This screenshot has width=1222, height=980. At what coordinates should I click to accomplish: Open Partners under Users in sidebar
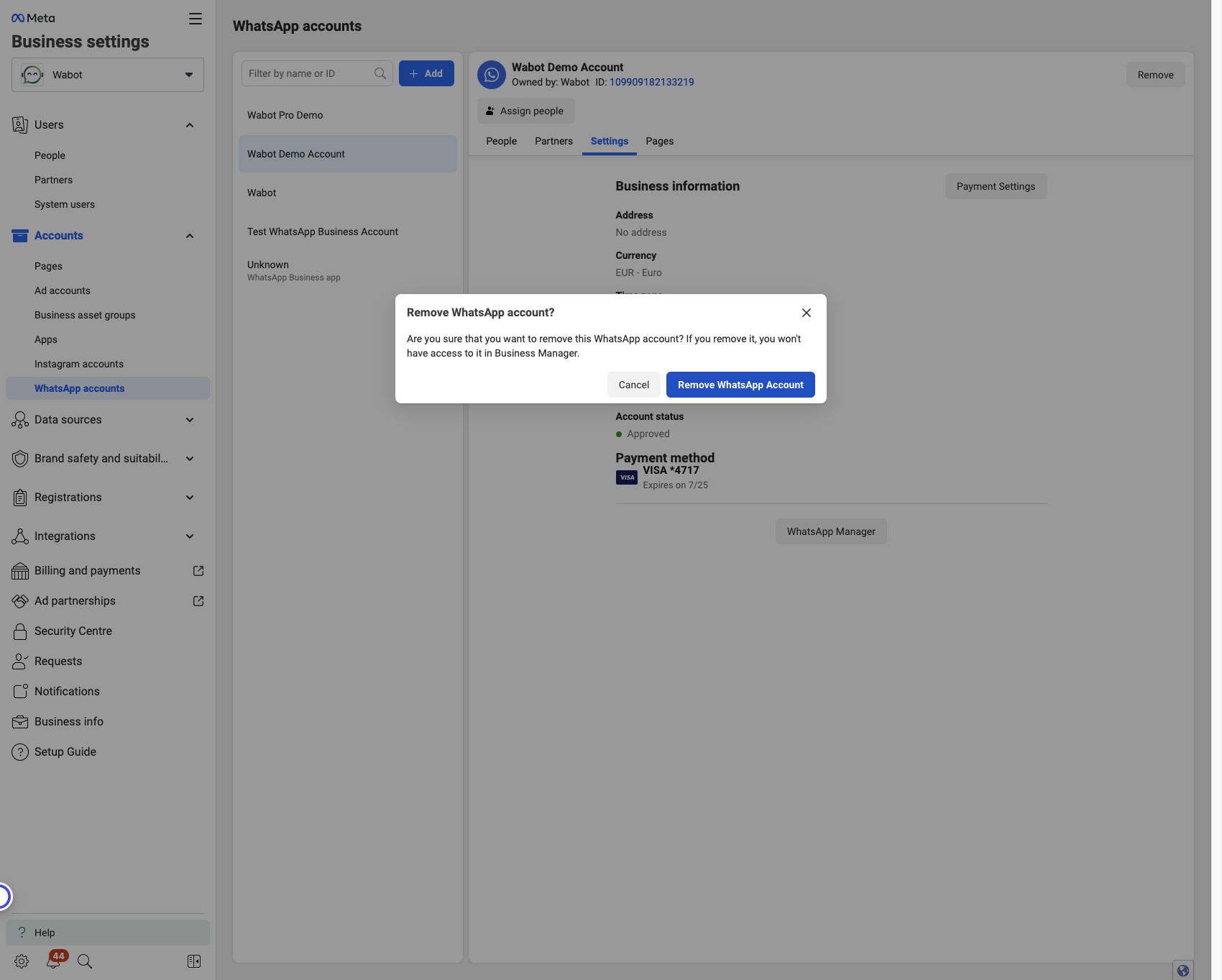[x=53, y=180]
